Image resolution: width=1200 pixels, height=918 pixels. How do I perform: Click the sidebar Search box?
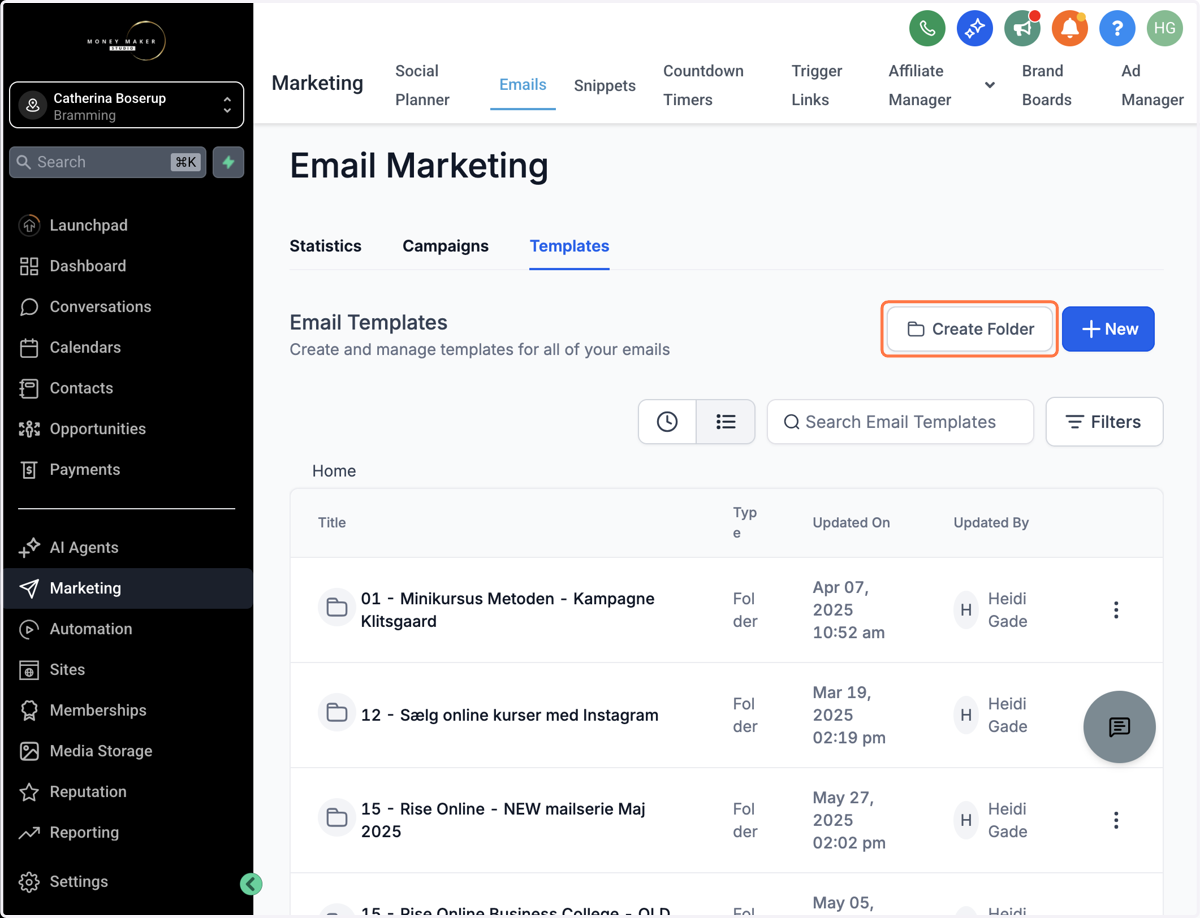(x=107, y=162)
